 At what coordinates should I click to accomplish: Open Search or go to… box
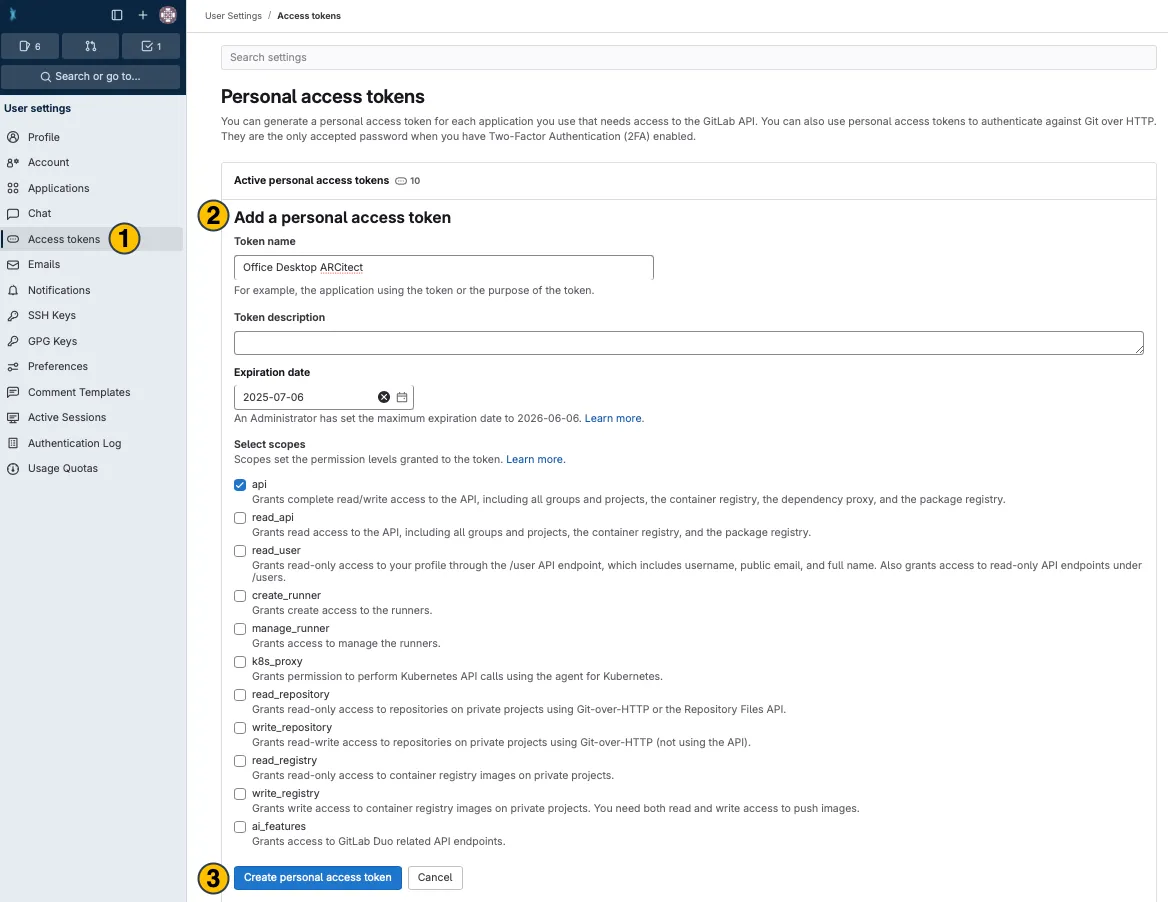coord(90,76)
